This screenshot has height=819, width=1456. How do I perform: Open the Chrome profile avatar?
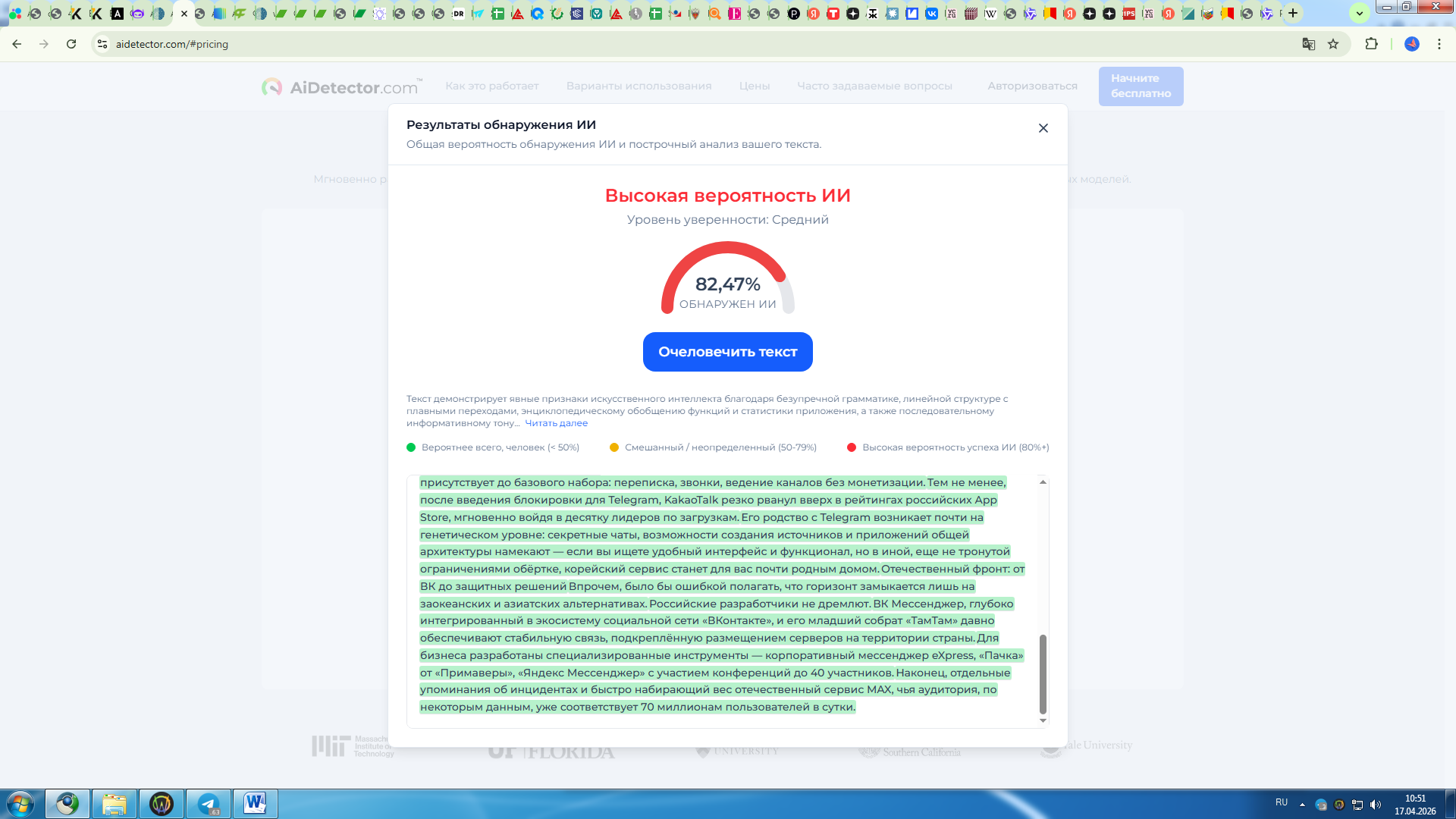point(1412,44)
